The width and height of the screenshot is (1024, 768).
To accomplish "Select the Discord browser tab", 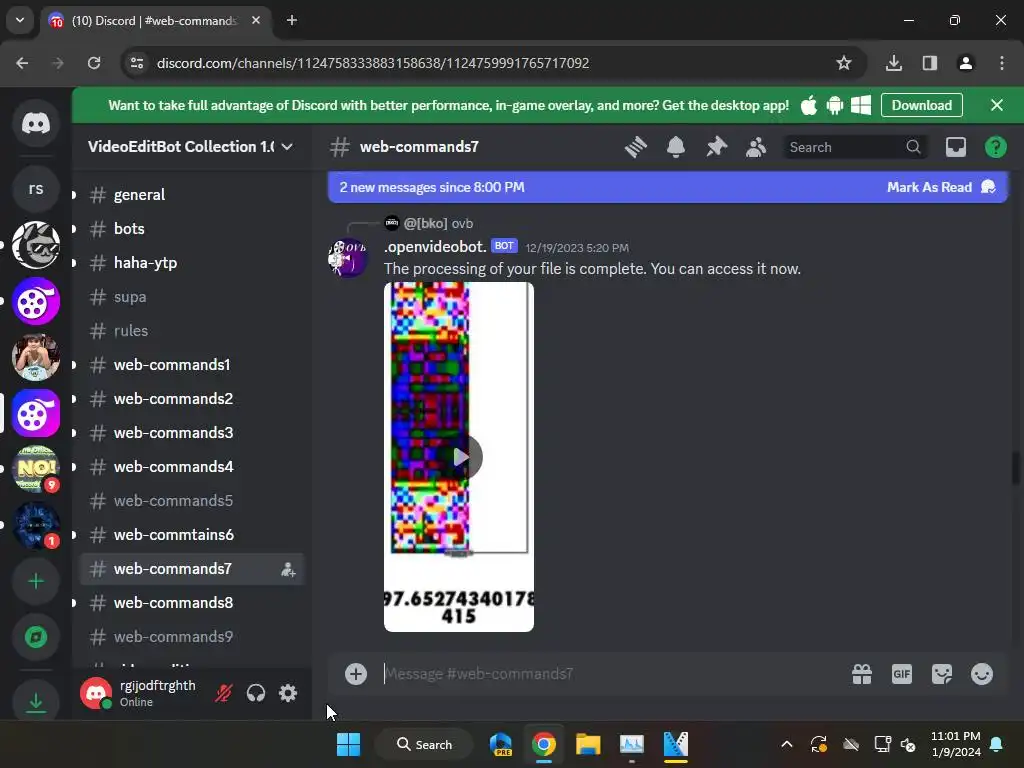I will click(x=155, y=21).
